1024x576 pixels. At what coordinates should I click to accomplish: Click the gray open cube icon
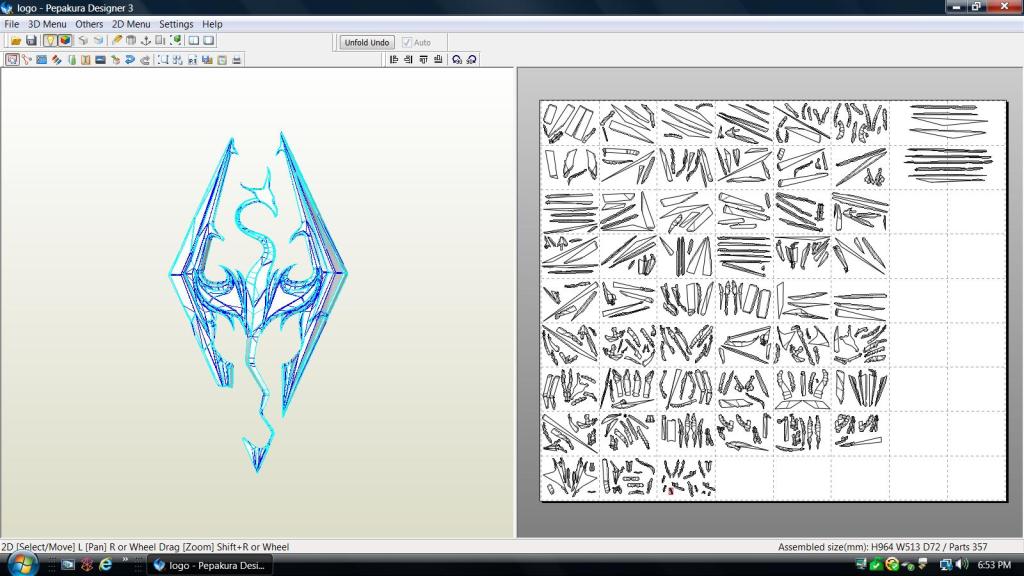[83, 40]
